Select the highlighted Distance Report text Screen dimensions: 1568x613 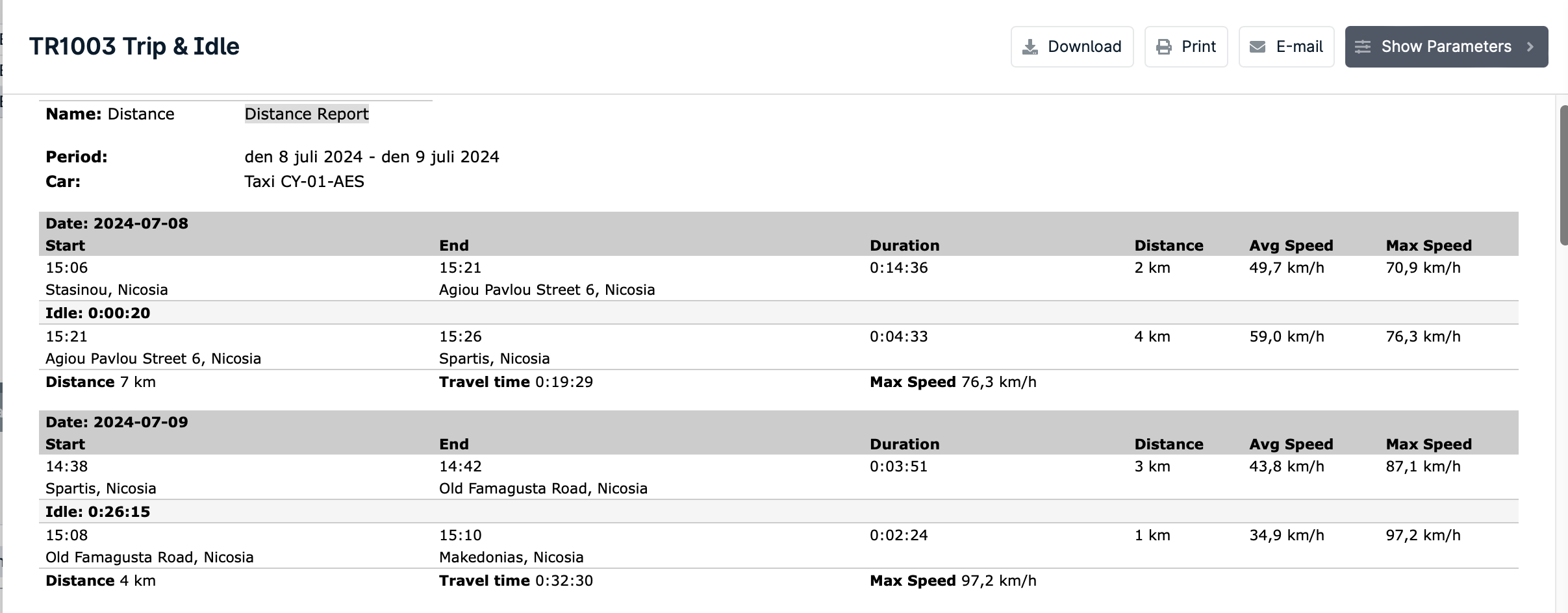tap(307, 114)
